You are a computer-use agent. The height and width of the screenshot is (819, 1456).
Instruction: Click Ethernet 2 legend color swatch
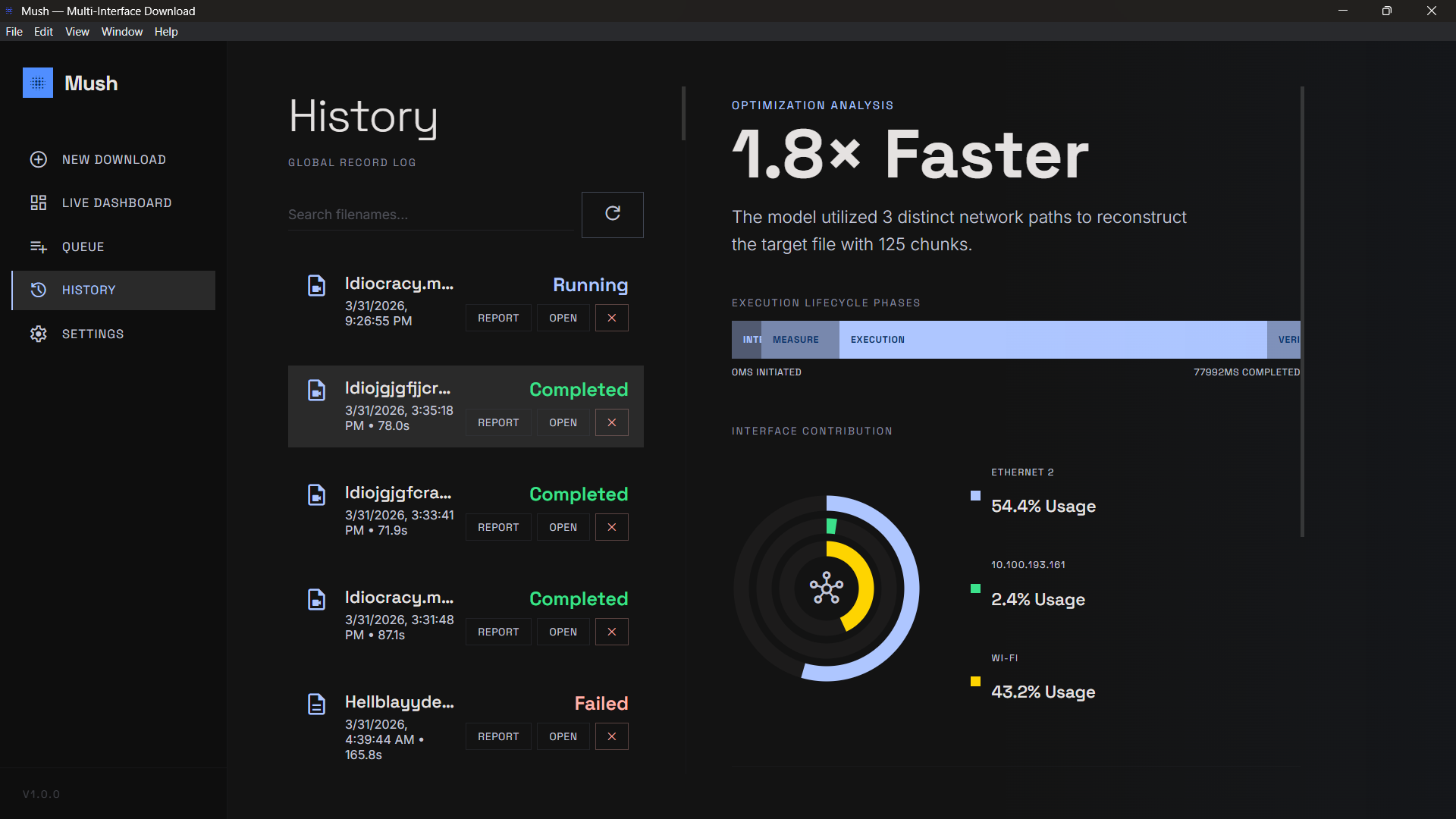[975, 496]
